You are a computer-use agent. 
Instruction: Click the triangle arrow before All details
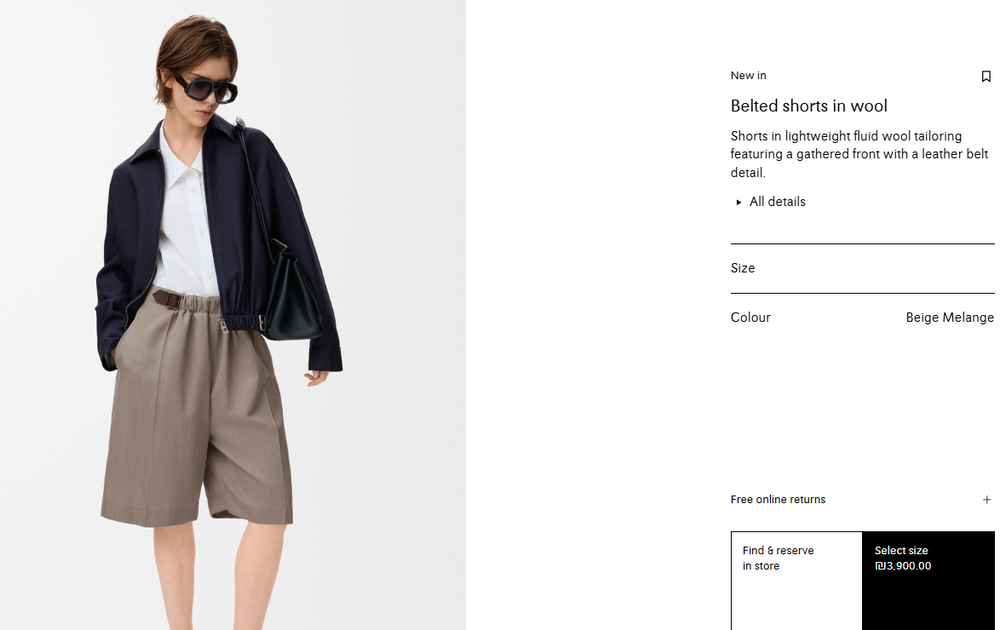739,202
